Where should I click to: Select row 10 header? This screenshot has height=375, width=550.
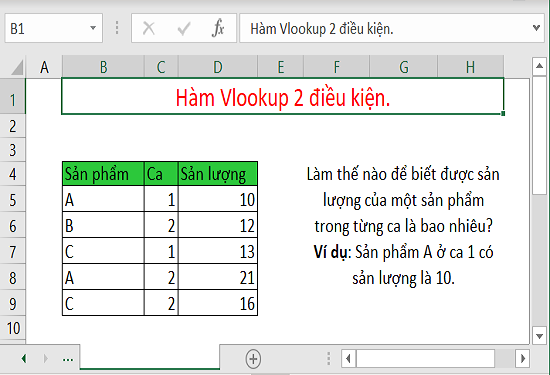(x=13, y=328)
